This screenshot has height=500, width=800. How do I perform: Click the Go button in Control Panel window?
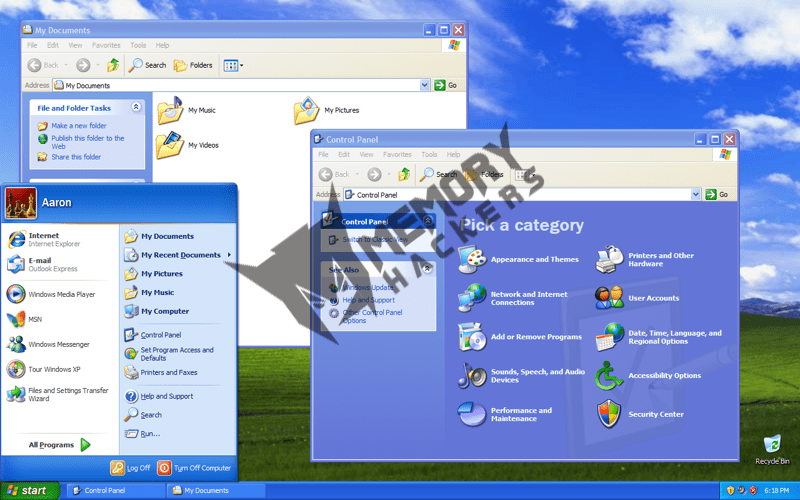pos(717,194)
